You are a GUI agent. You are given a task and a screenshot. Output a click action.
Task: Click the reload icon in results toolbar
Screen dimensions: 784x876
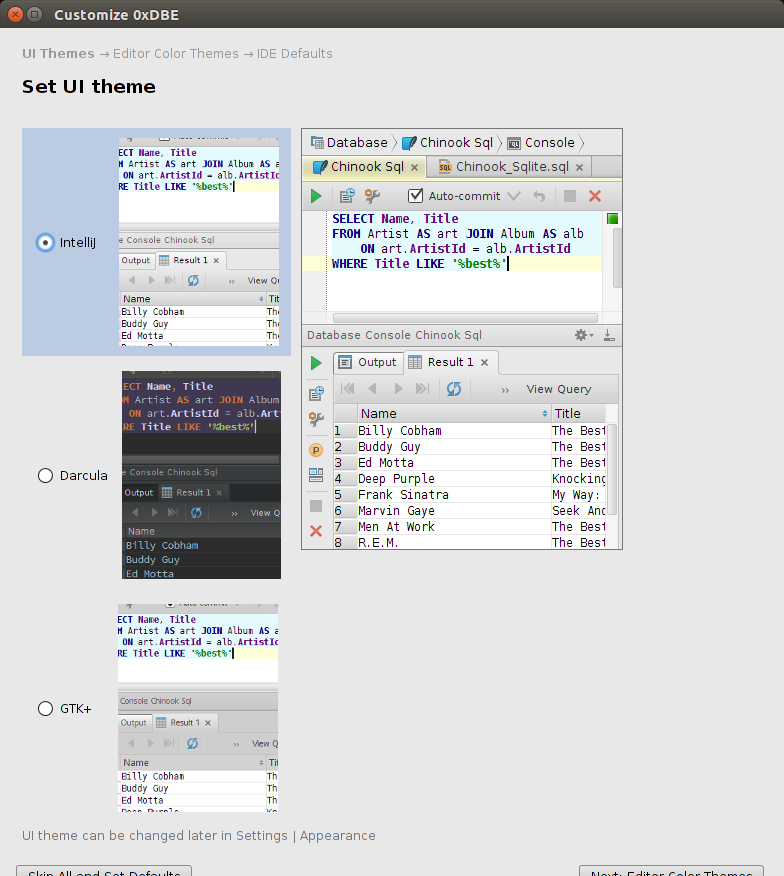tap(454, 389)
